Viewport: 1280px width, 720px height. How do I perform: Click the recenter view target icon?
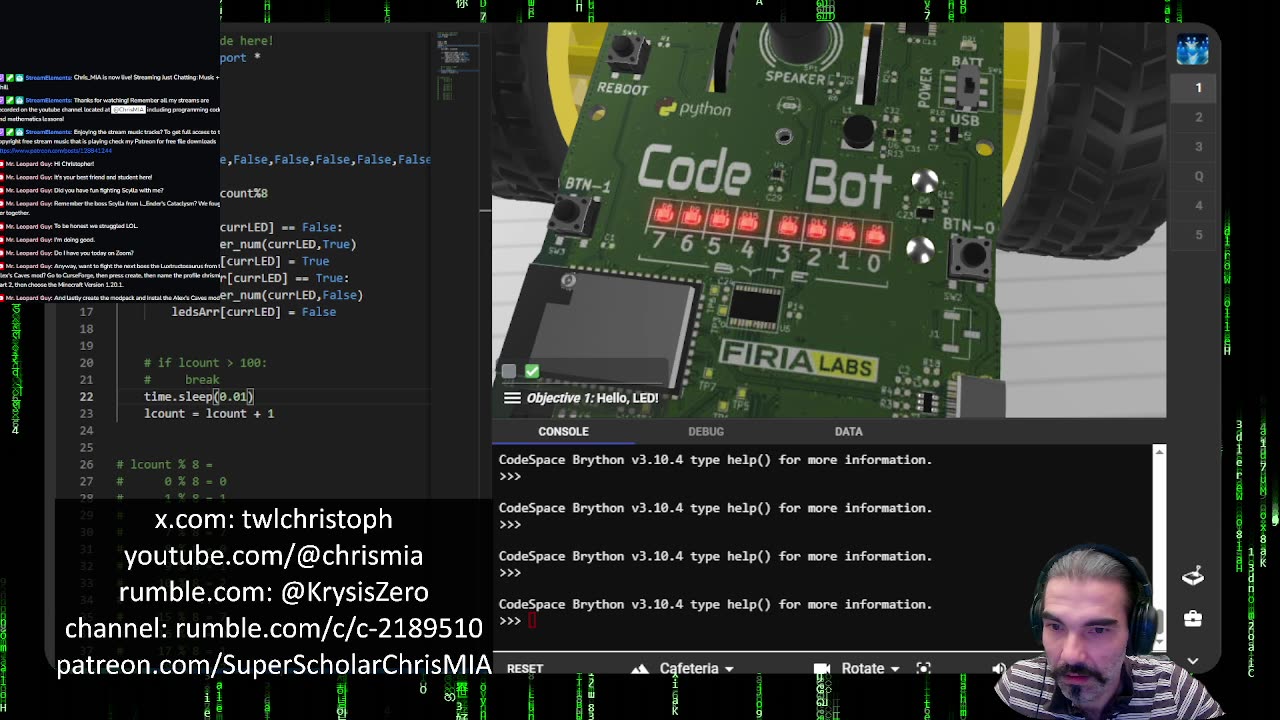pyautogui.click(x=923, y=668)
